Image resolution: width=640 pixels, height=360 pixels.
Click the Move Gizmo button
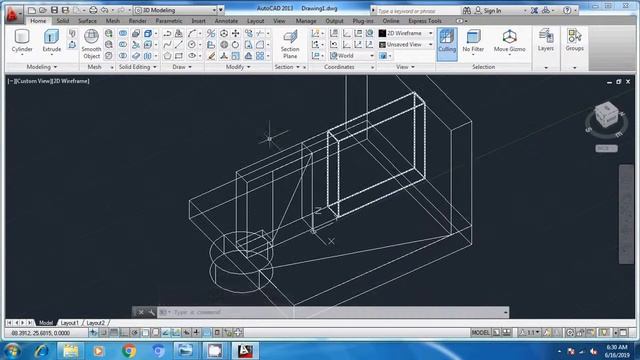[509, 41]
